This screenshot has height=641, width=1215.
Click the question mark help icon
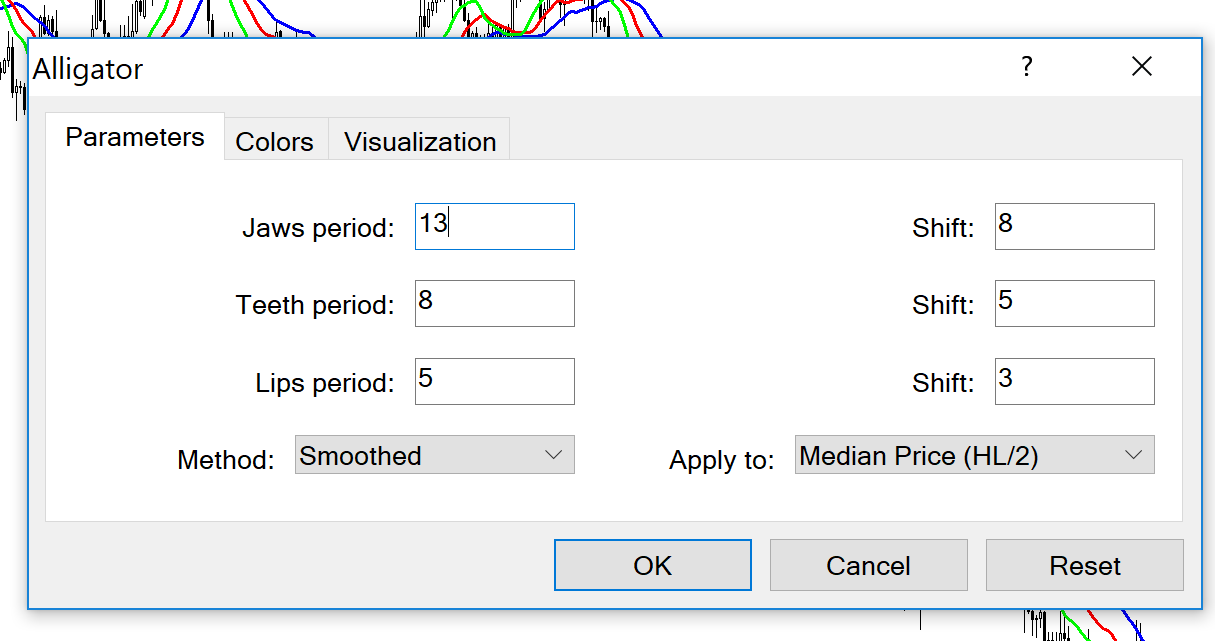[x=1026, y=67]
